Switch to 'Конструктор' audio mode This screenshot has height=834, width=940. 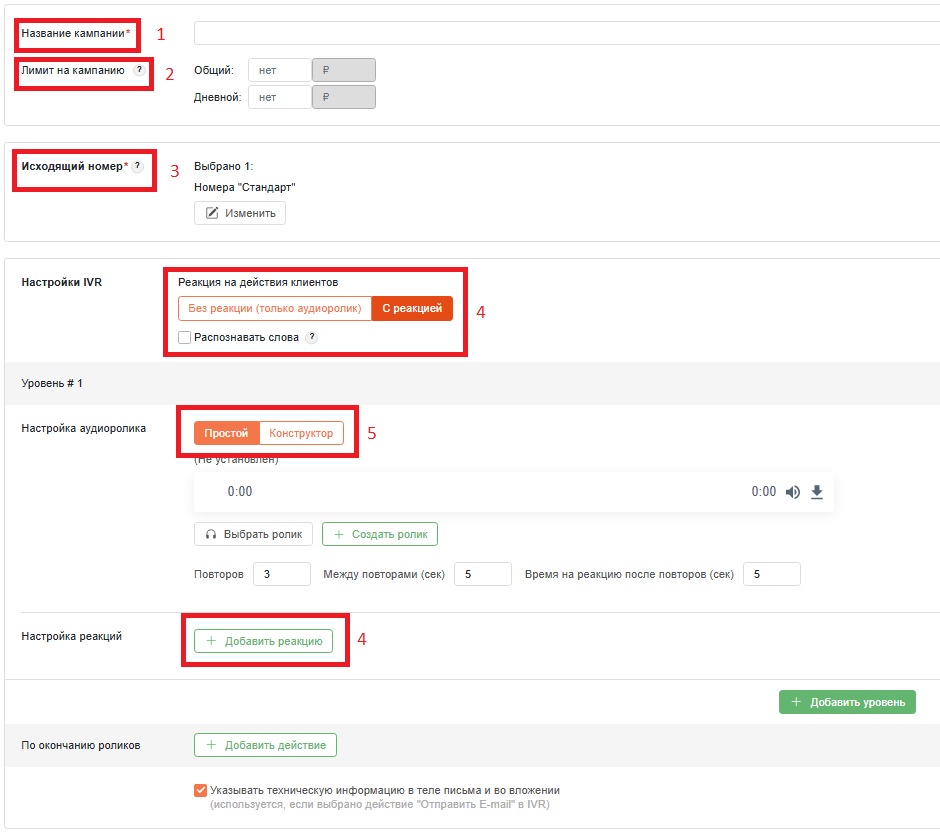click(x=301, y=434)
